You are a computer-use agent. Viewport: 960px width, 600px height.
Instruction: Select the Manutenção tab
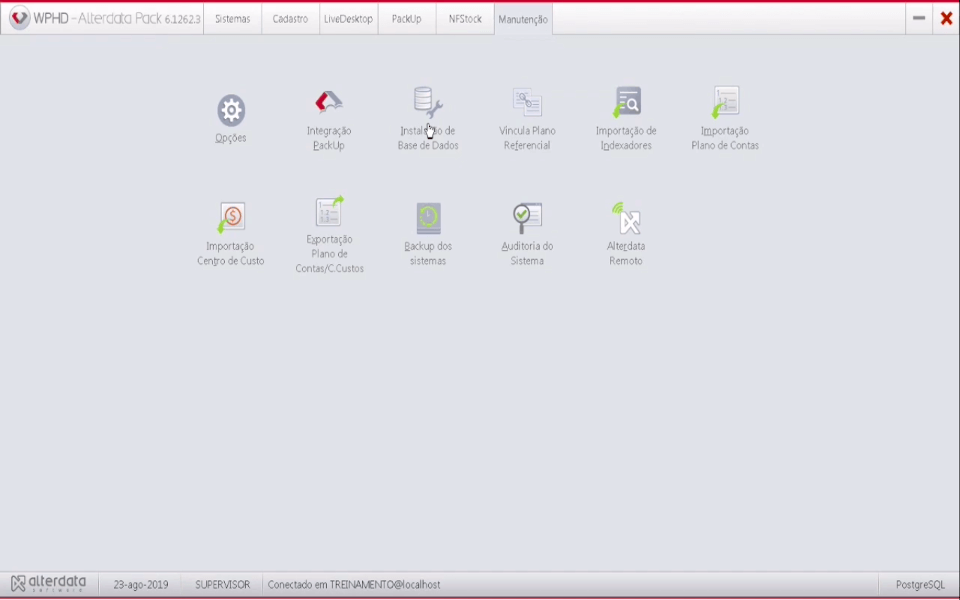[523, 19]
